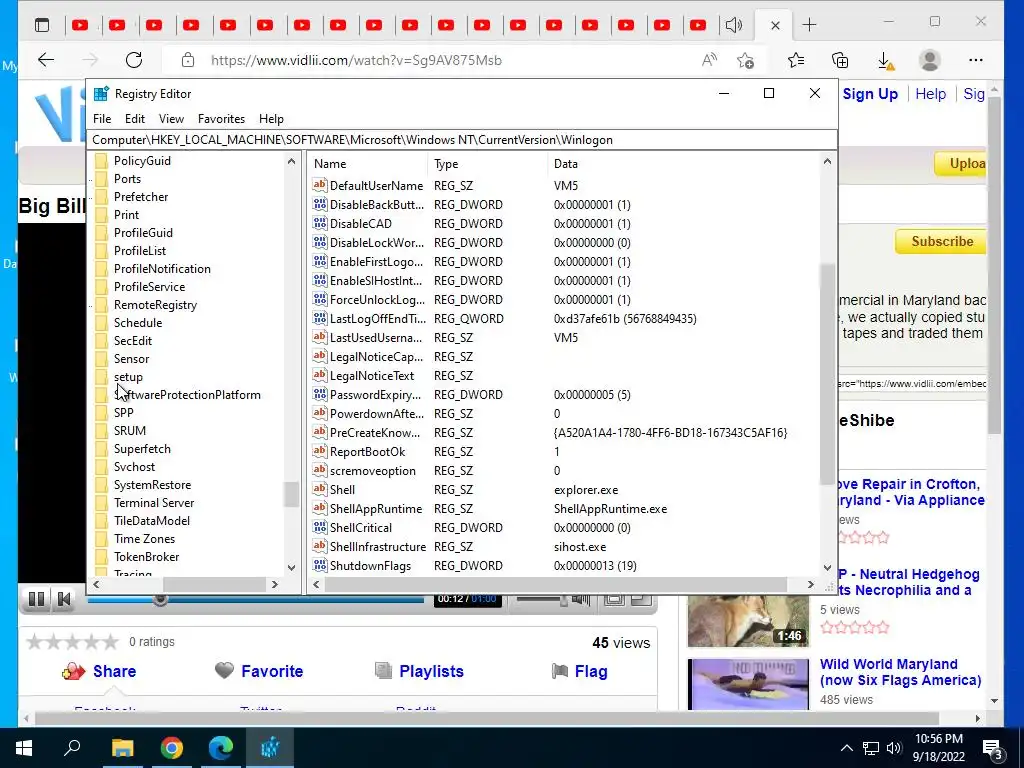Image resolution: width=1024 pixels, height=768 pixels.
Task: Flag the video
Action: 580,671
